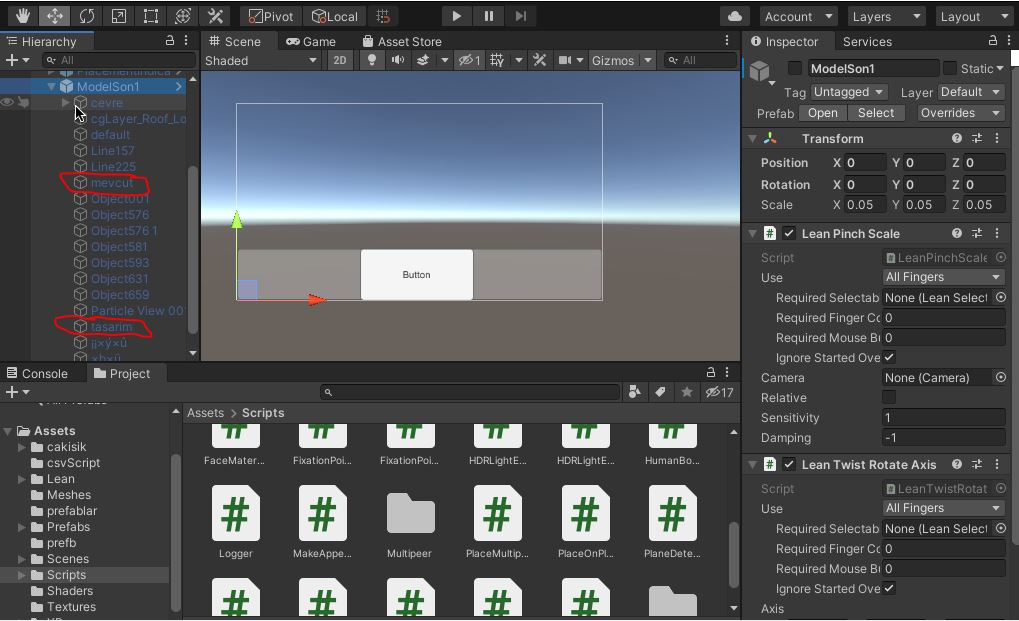
Task: Select the Scale tool in the toolbar
Action: click(118, 15)
